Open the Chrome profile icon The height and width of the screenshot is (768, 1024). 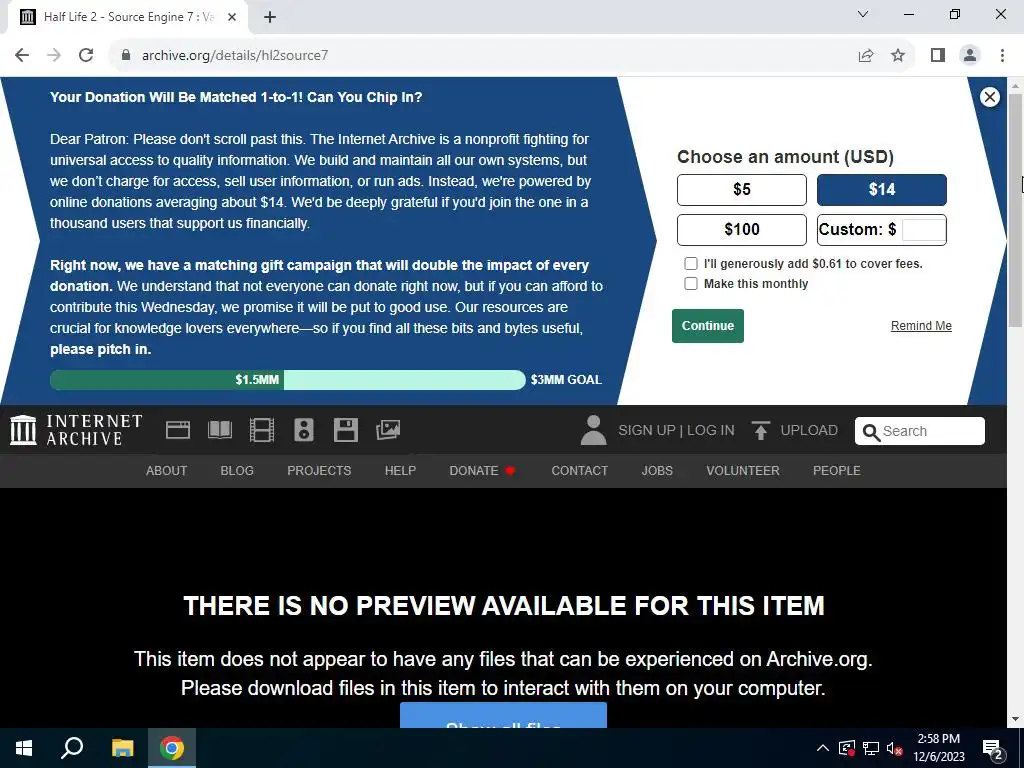[x=970, y=56]
